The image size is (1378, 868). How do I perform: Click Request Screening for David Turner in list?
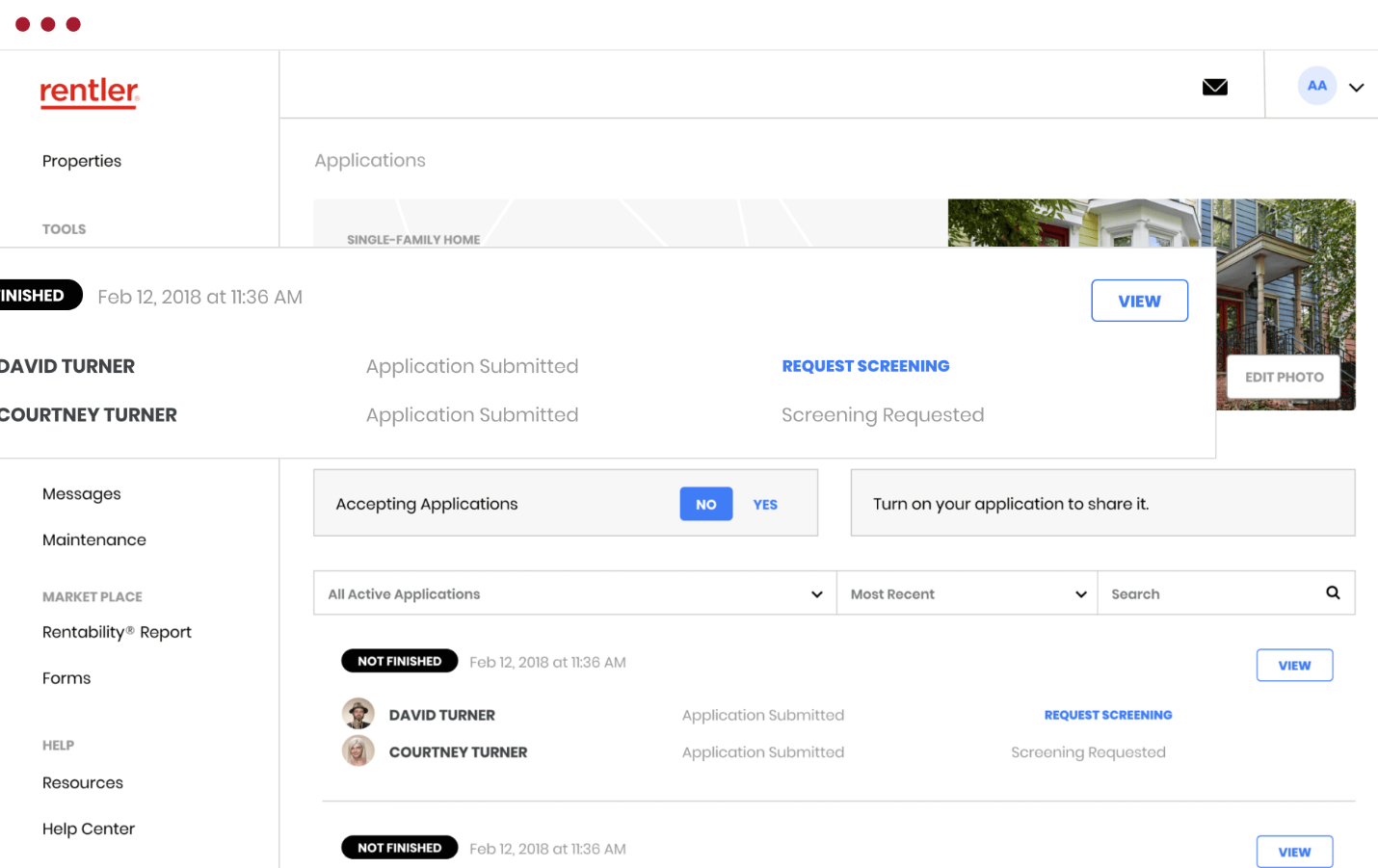pos(1108,715)
